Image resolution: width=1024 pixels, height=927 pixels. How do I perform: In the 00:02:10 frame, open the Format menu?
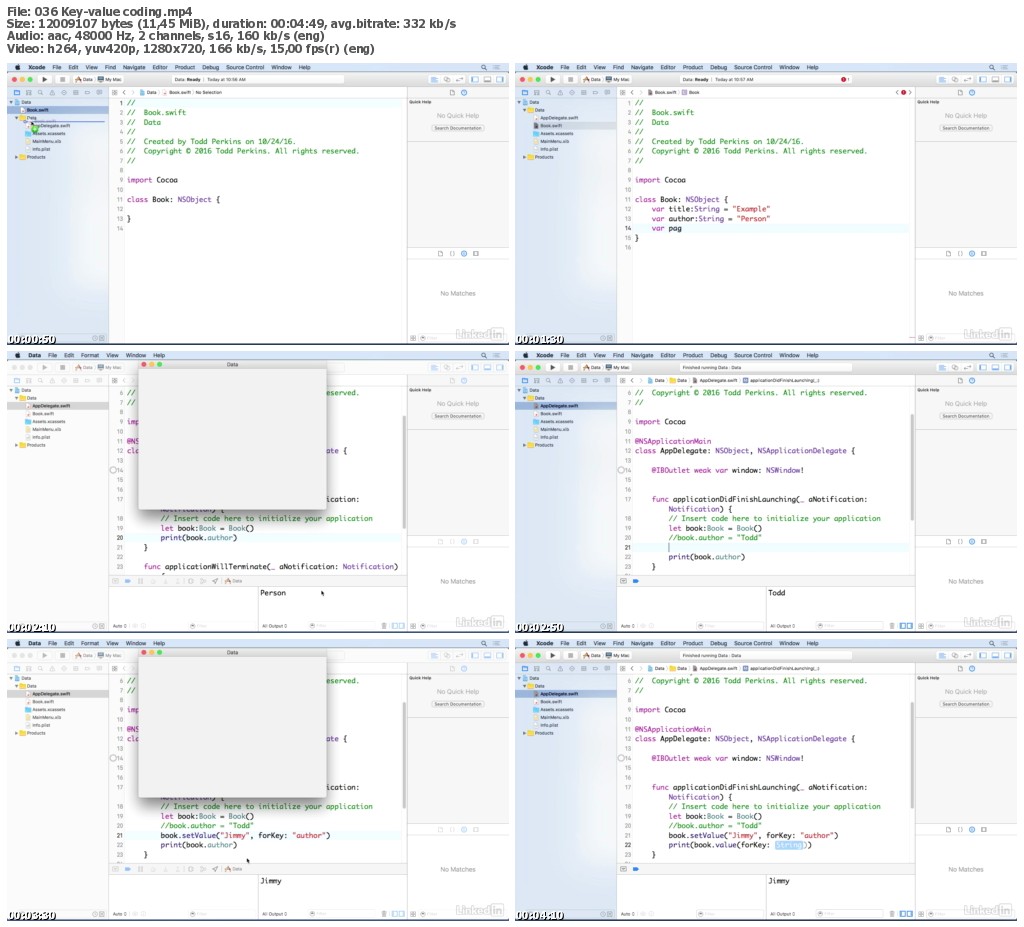click(x=89, y=355)
